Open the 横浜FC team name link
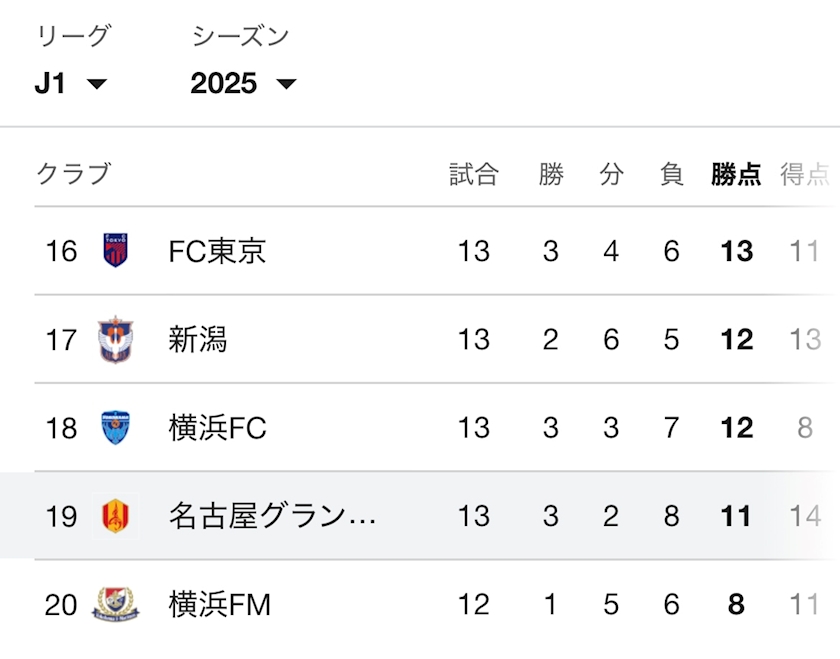The width and height of the screenshot is (840, 659). (217, 428)
